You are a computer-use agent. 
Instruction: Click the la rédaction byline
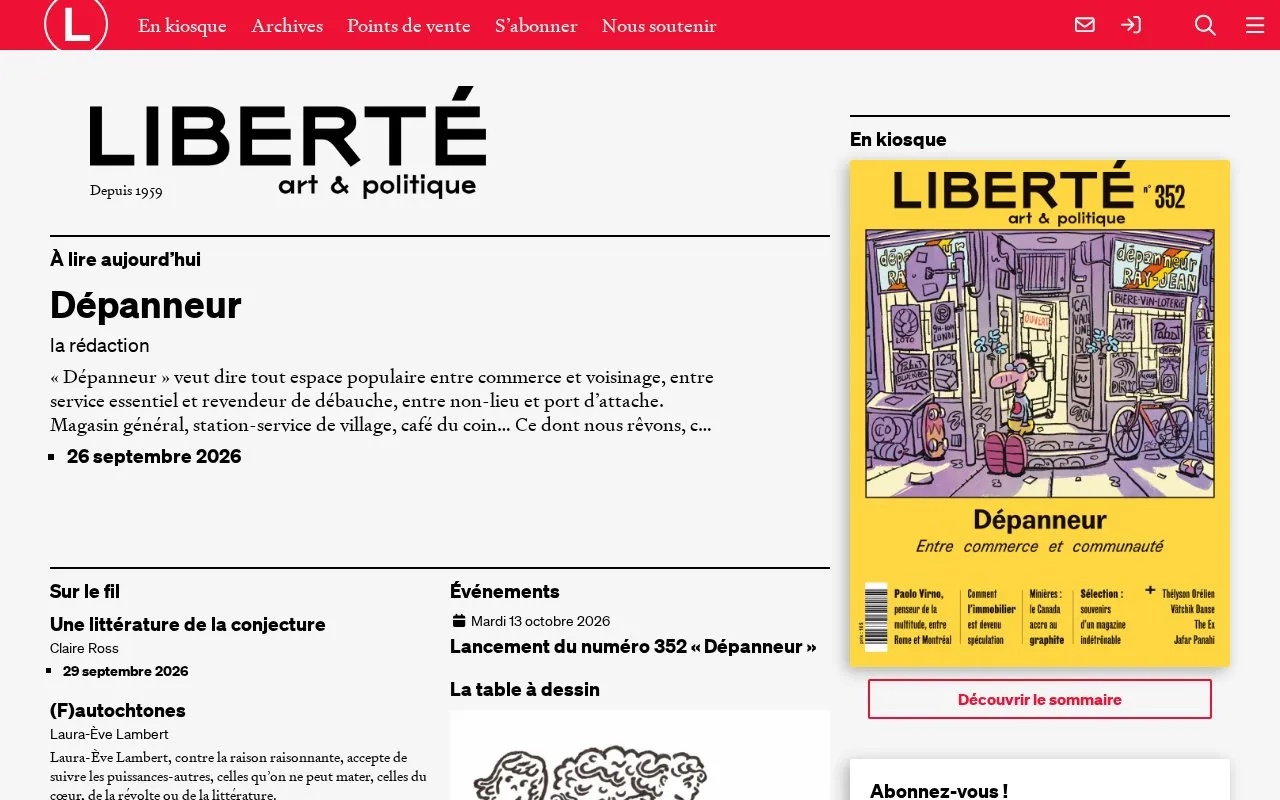100,346
